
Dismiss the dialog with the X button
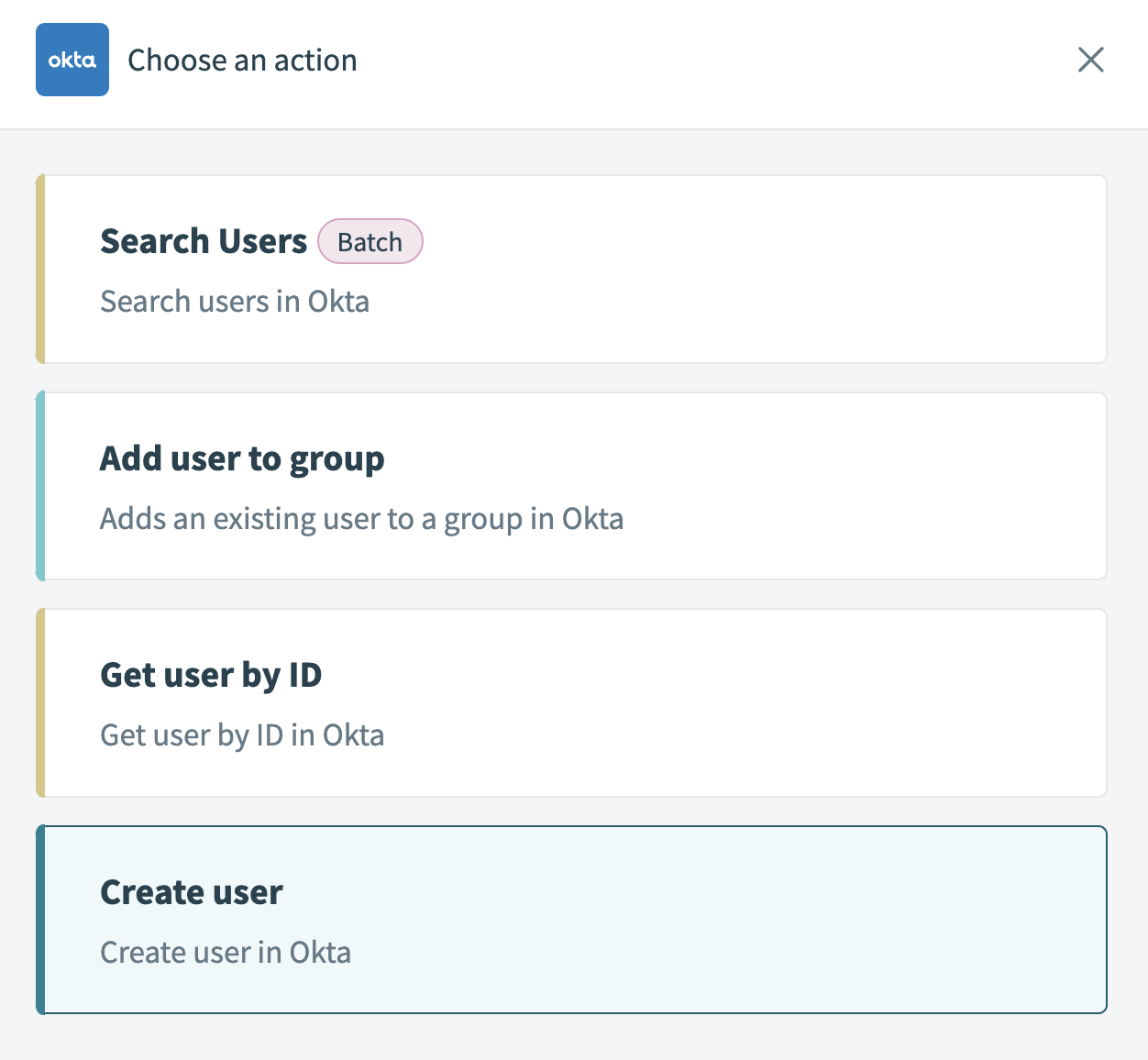click(1090, 59)
